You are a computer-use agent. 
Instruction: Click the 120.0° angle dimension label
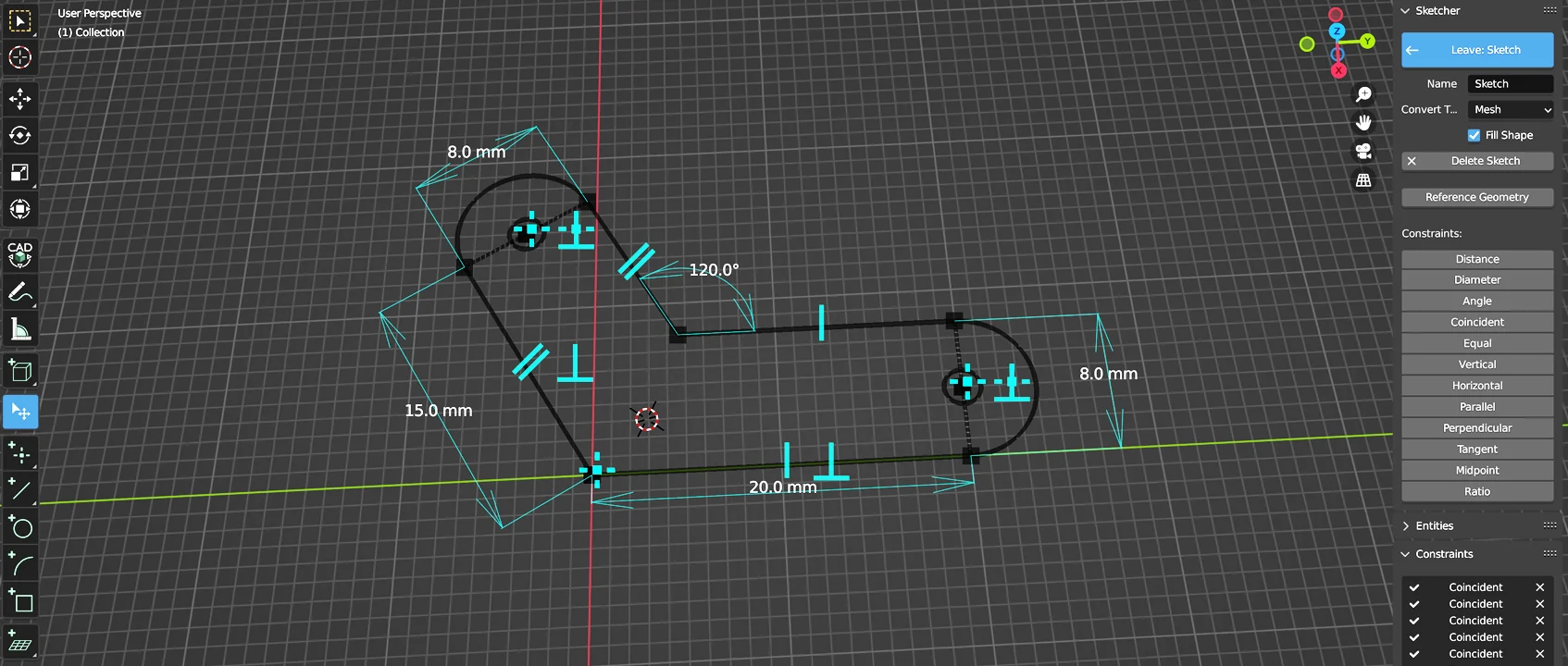pyautogui.click(x=714, y=270)
